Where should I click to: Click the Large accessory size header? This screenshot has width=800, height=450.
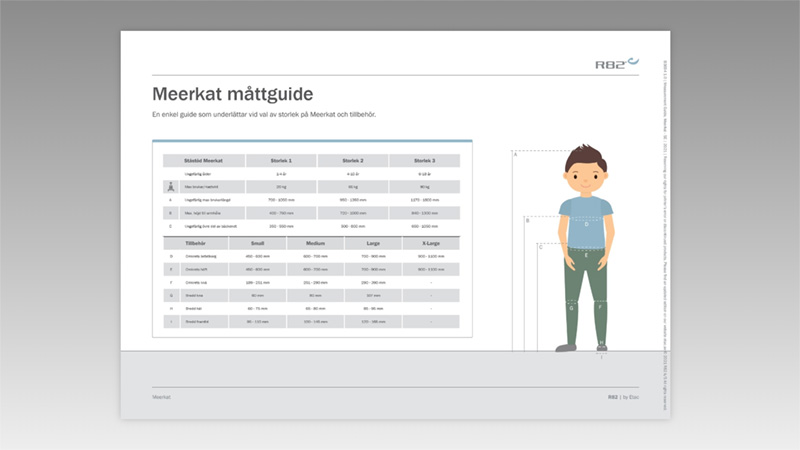coord(372,243)
